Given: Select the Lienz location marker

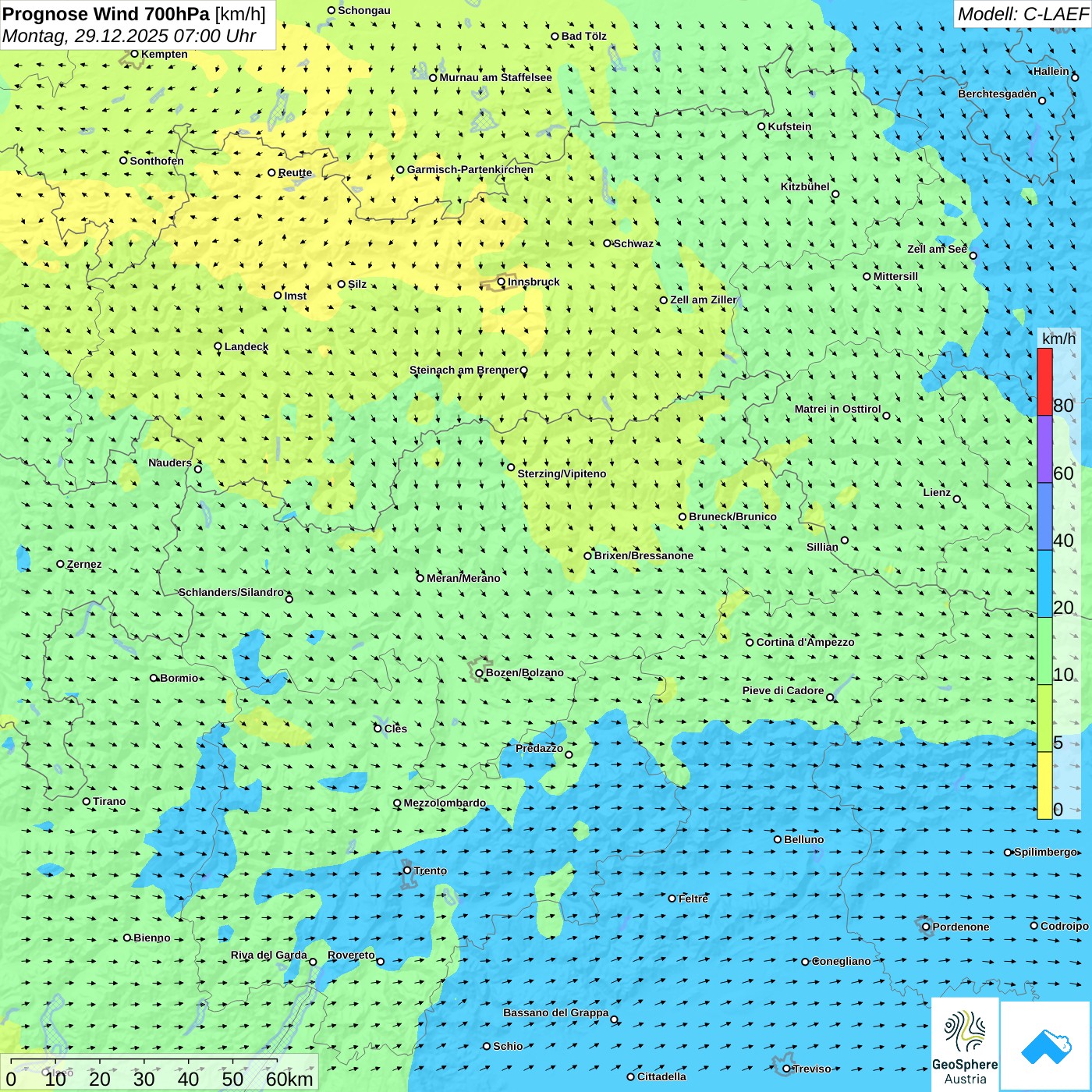Looking at the screenshot, I should click(x=957, y=499).
